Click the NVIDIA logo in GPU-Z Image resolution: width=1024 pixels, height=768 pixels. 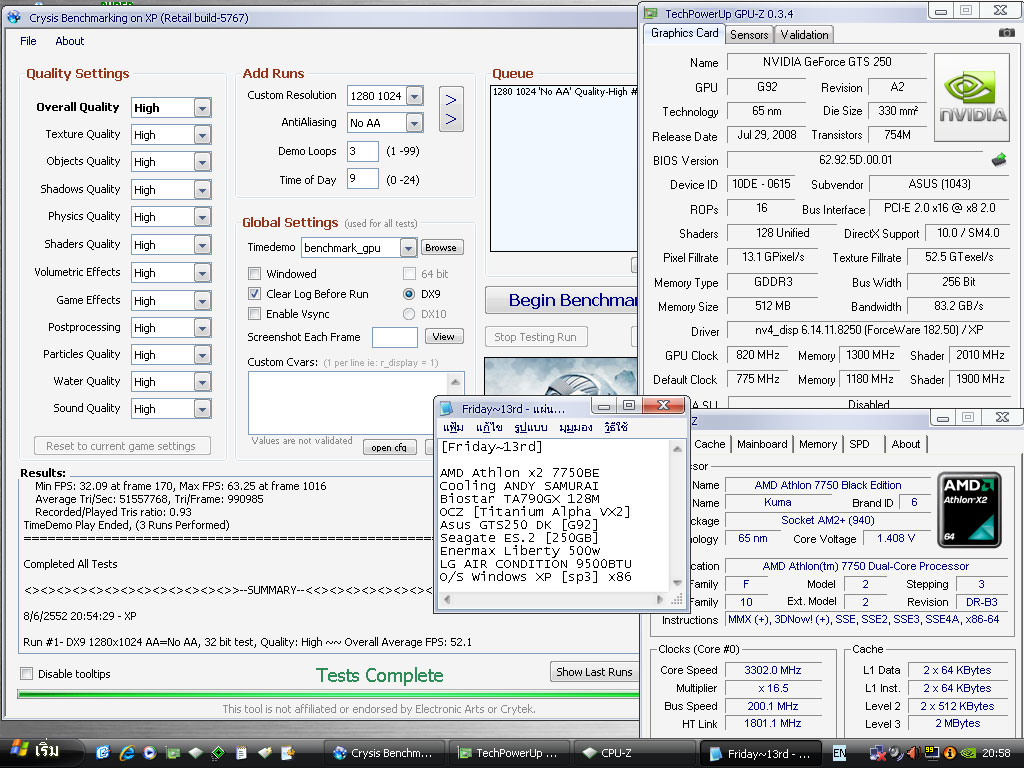coord(972,97)
